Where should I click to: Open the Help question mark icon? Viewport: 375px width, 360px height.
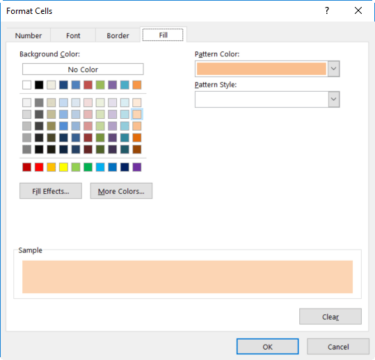tap(327, 11)
